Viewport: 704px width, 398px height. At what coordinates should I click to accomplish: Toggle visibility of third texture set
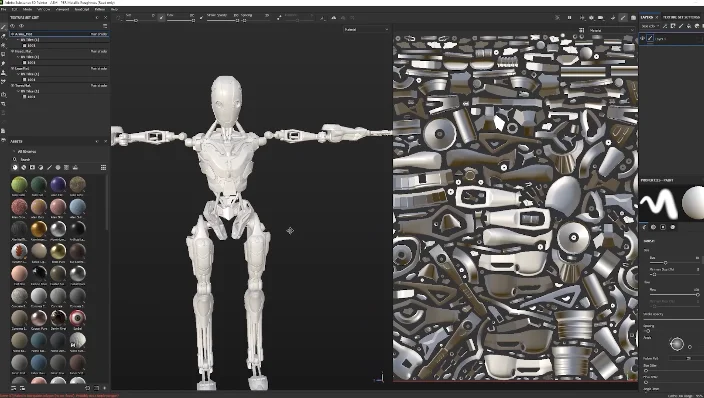tap(13, 68)
